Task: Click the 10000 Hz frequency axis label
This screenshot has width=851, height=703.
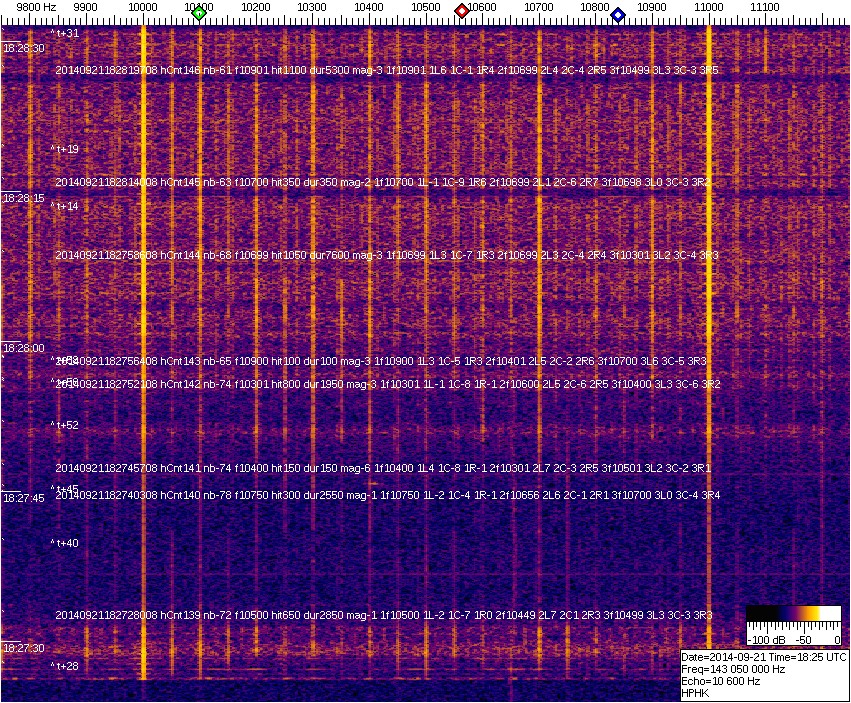Action: coord(143,7)
